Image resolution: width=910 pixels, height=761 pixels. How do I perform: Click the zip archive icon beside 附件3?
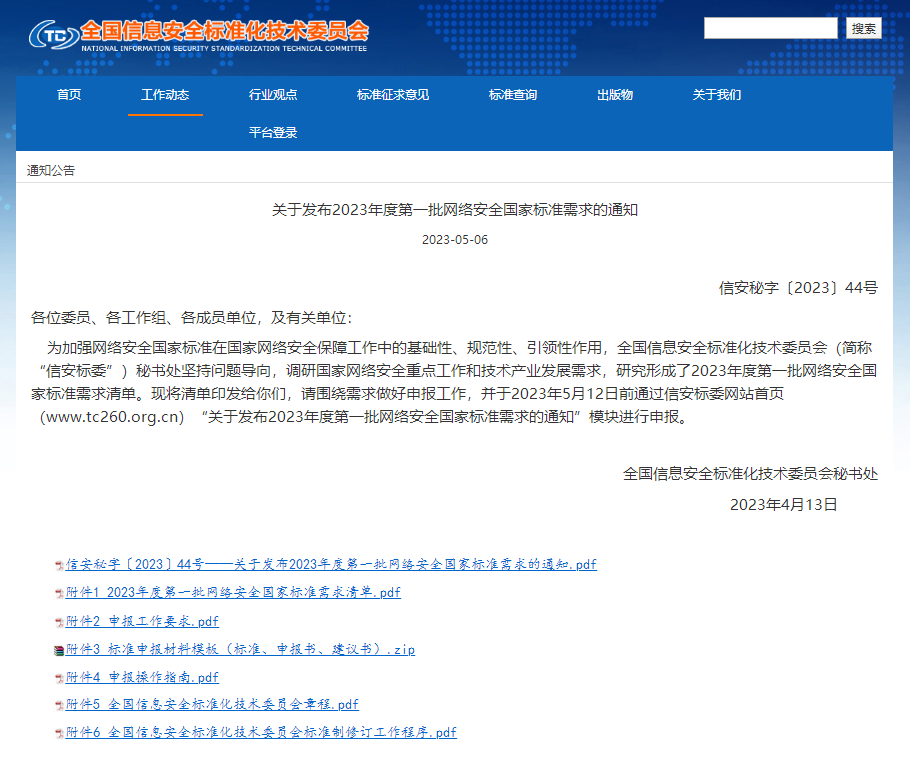59,651
